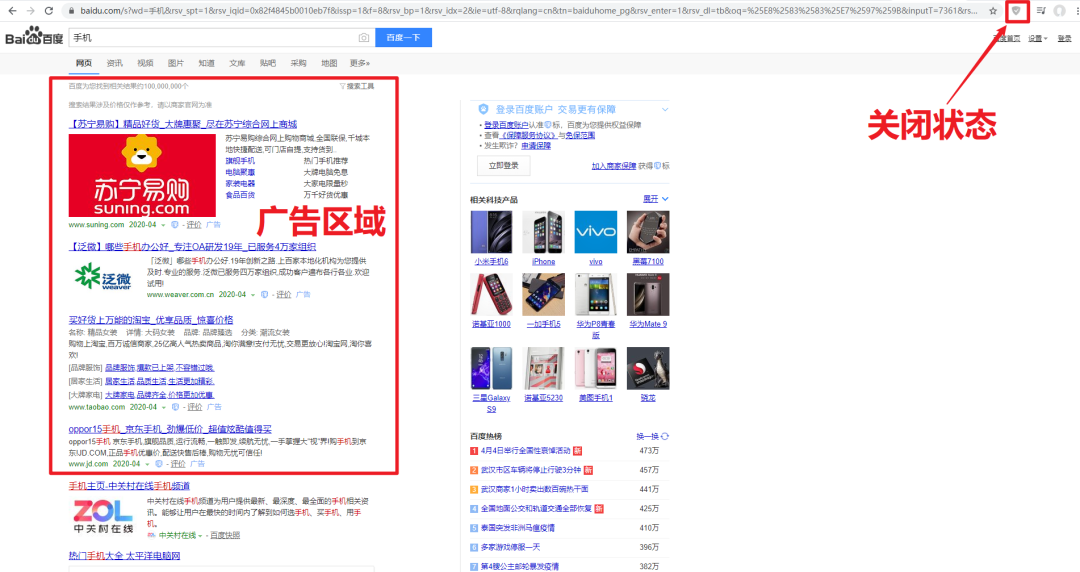Viewport: 1080px width, 572px height.
Task: Open dropdown arrow beside www.jd.com 2020-04
Action: point(147,464)
